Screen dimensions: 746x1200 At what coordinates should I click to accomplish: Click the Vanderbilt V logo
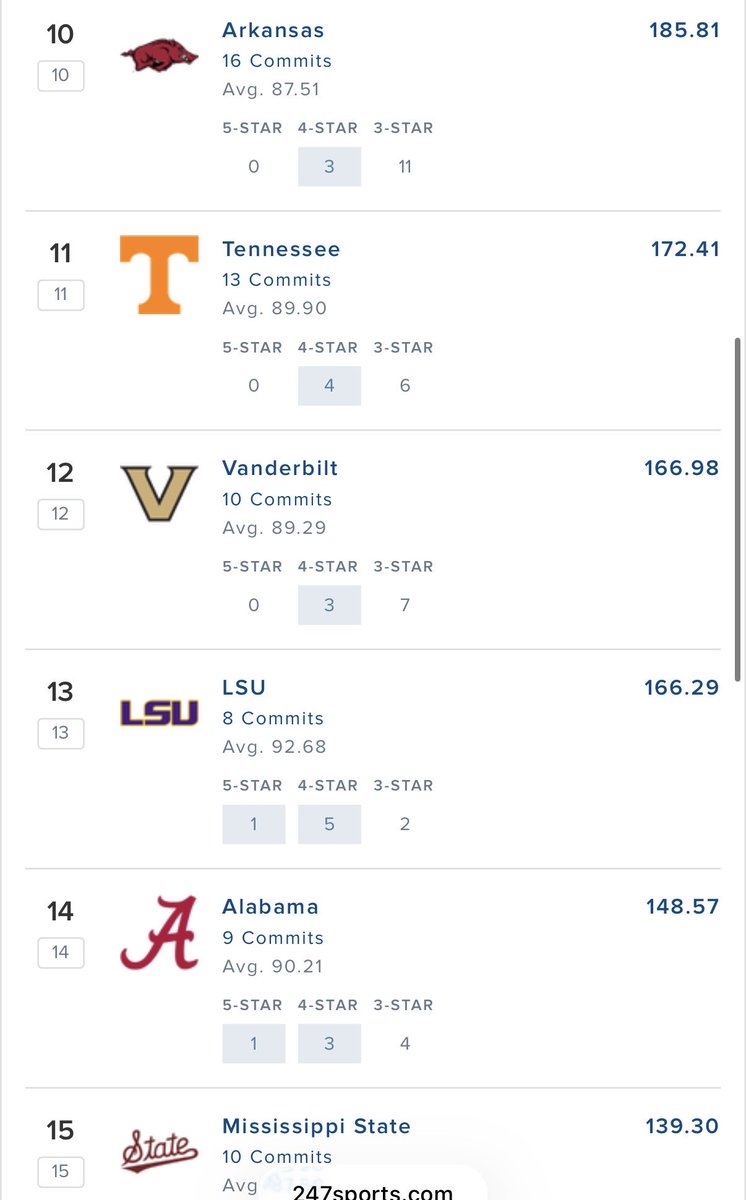pyautogui.click(x=159, y=493)
